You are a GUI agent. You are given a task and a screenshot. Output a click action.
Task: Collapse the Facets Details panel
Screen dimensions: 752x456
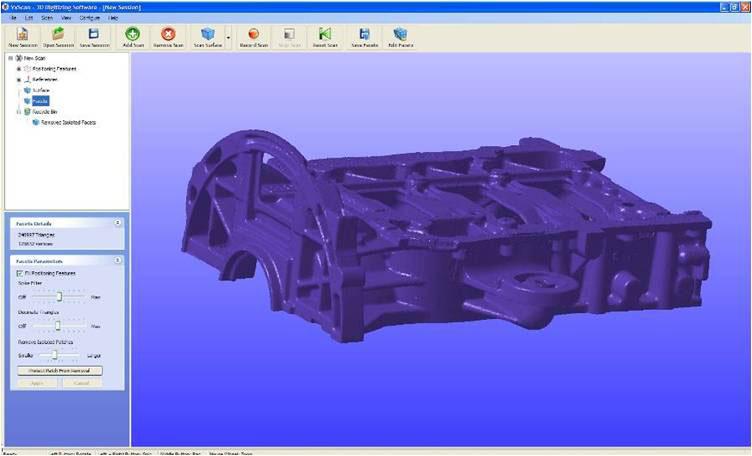118,223
